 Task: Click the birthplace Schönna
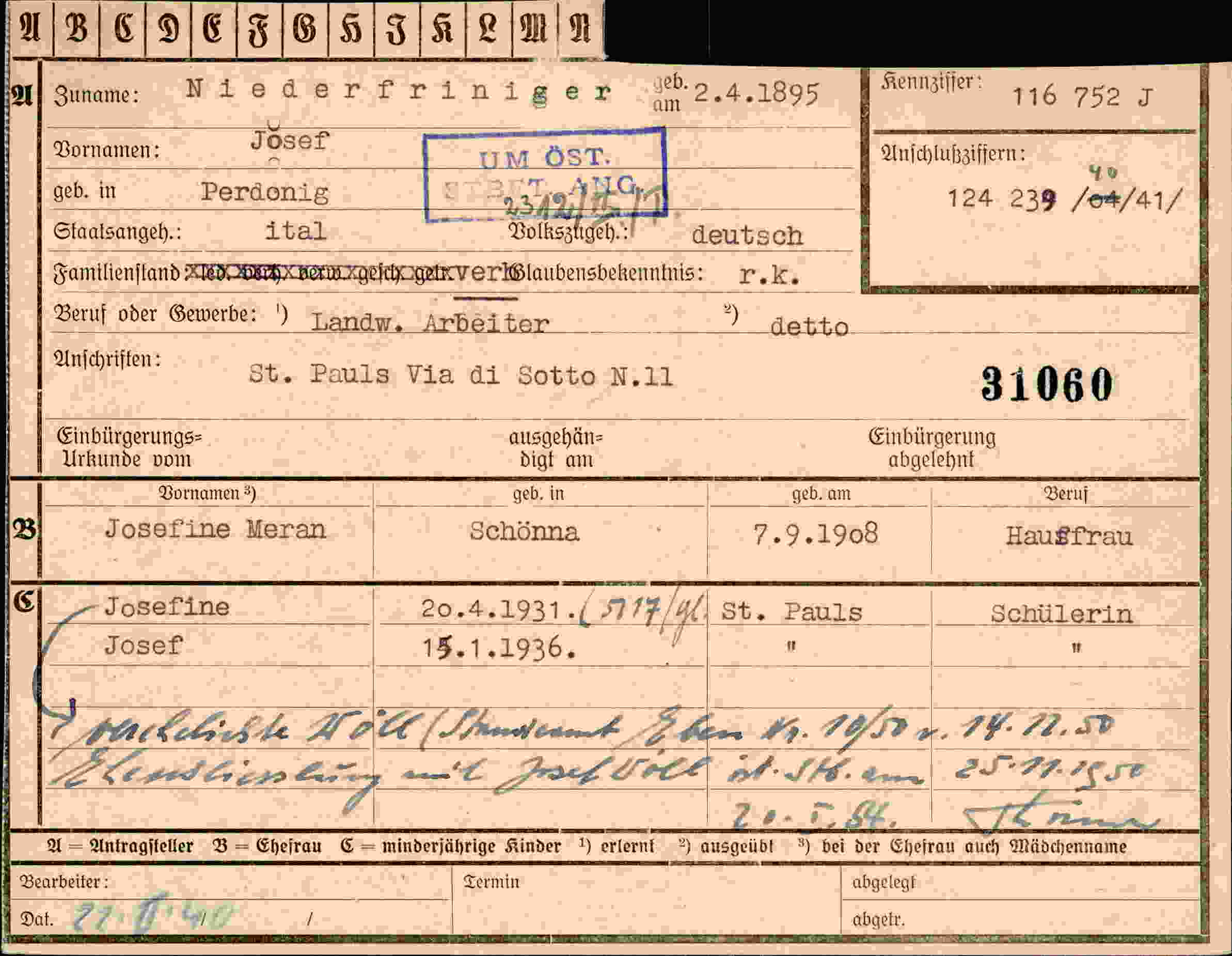click(x=524, y=531)
